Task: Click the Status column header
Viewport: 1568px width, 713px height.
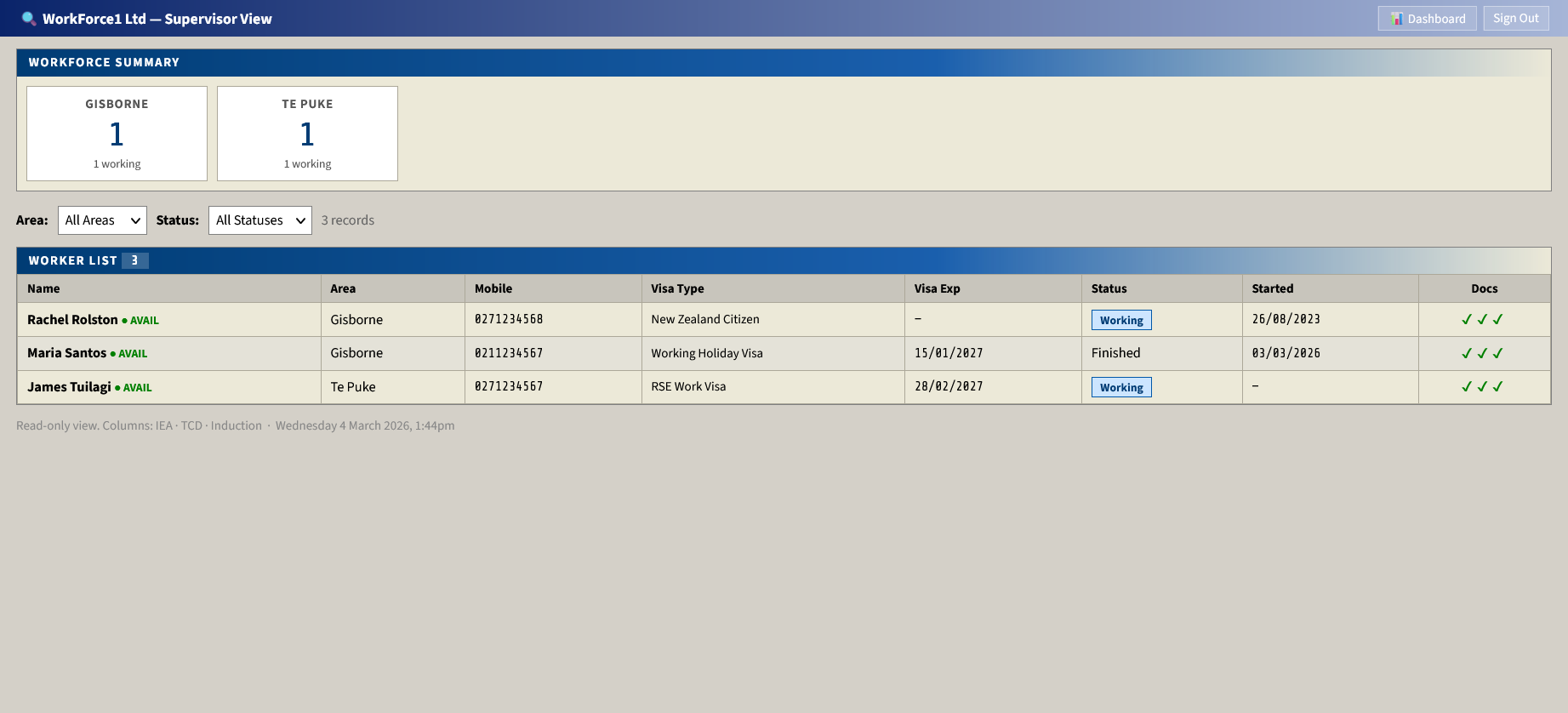Action: tap(1109, 288)
